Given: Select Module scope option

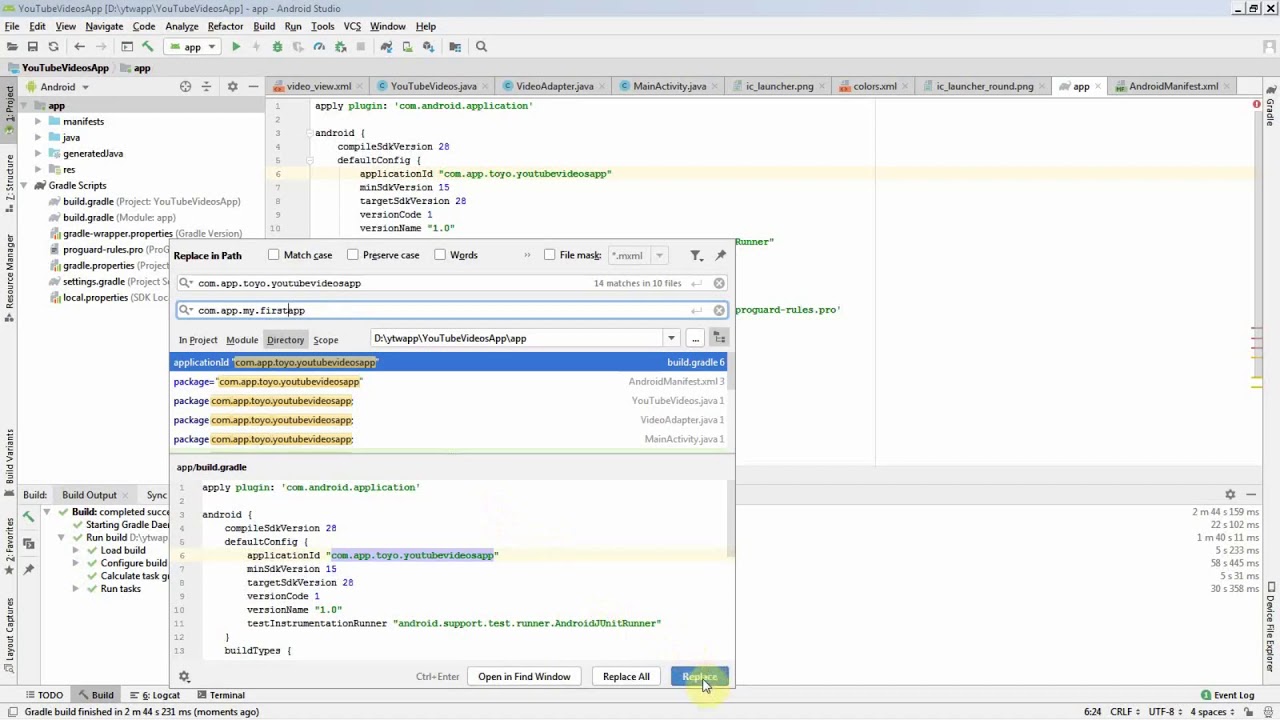Looking at the screenshot, I should [242, 340].
